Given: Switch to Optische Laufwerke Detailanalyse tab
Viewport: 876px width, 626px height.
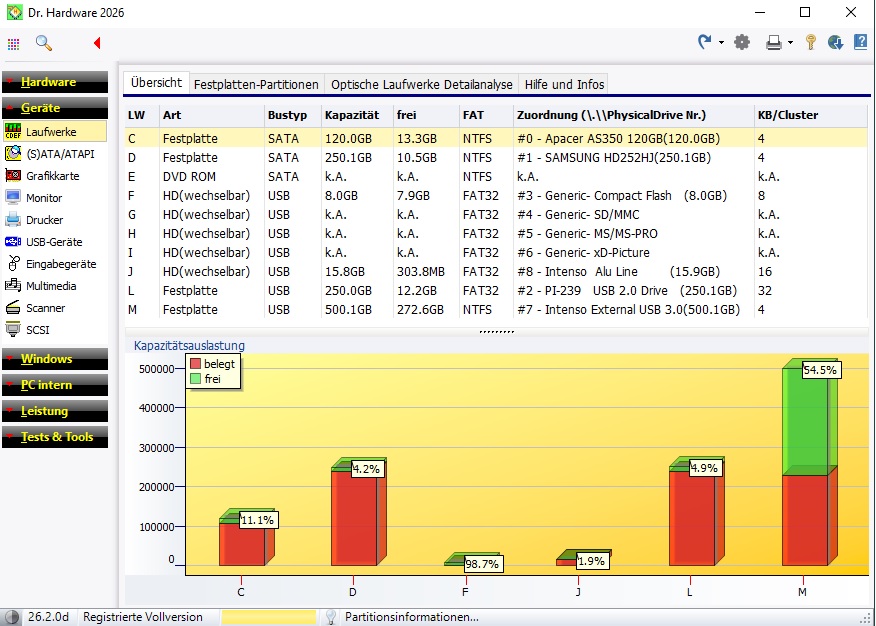Looking at the screenshot, I should 422,84.
